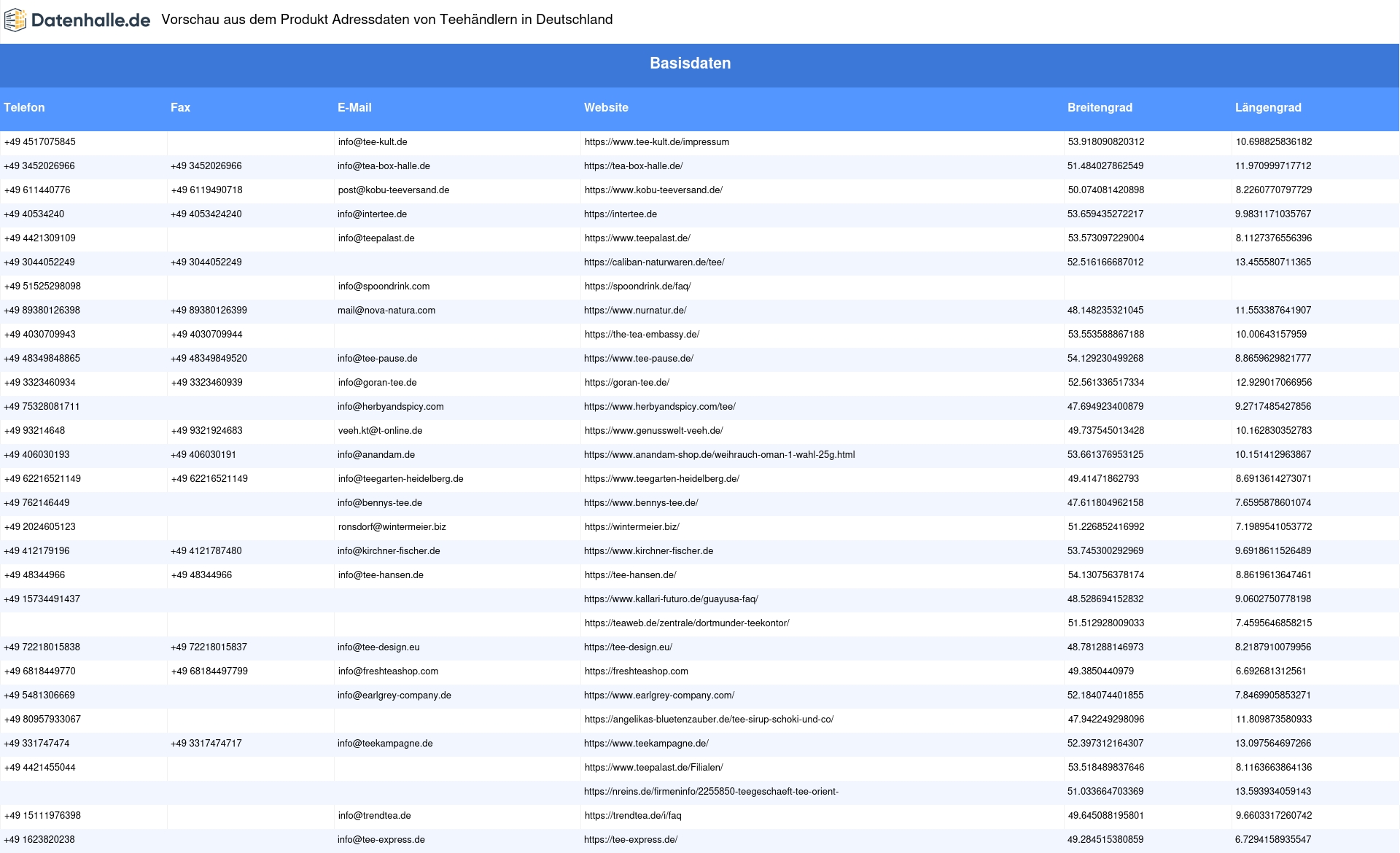This screenshot has height=853, width=1400.
Task: Select email ronsdorf@wintermeier.biz
Action: [x=392, y=527]
